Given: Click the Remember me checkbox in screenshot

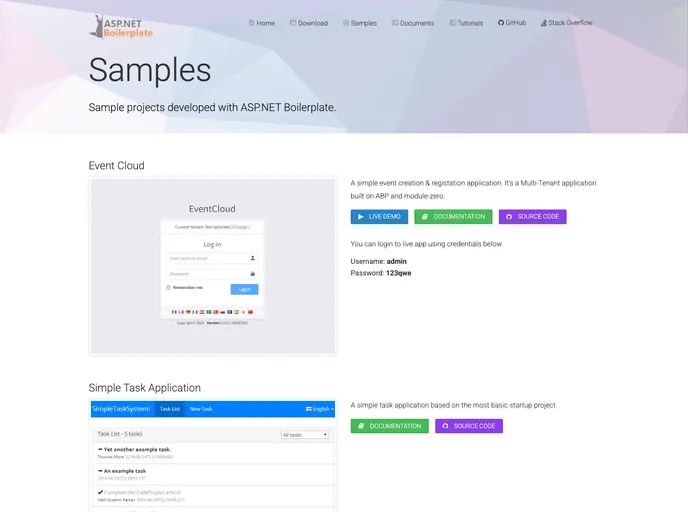Looking at the screenshot, I should [168, 287].
